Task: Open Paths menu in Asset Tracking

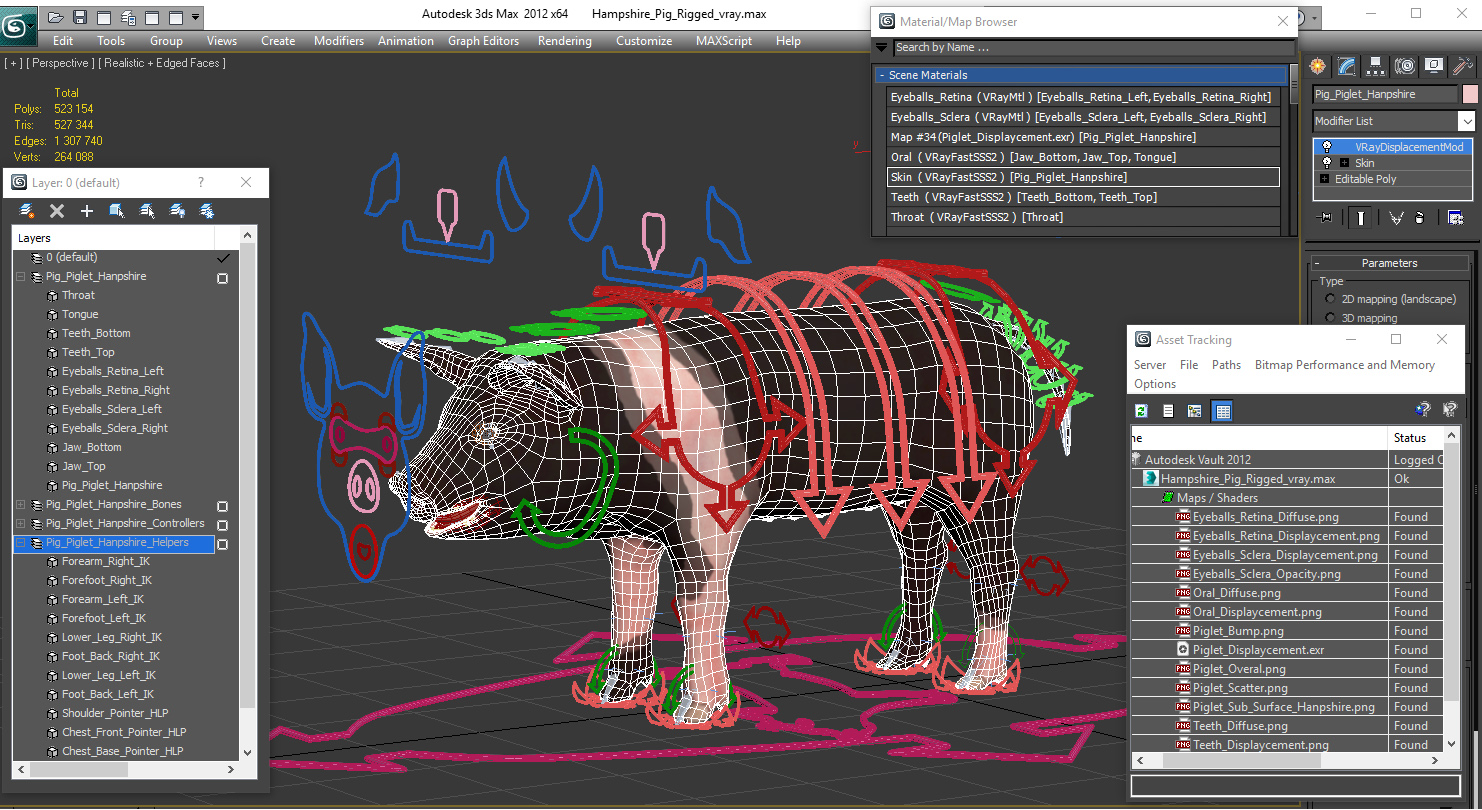Action: 1226,365
